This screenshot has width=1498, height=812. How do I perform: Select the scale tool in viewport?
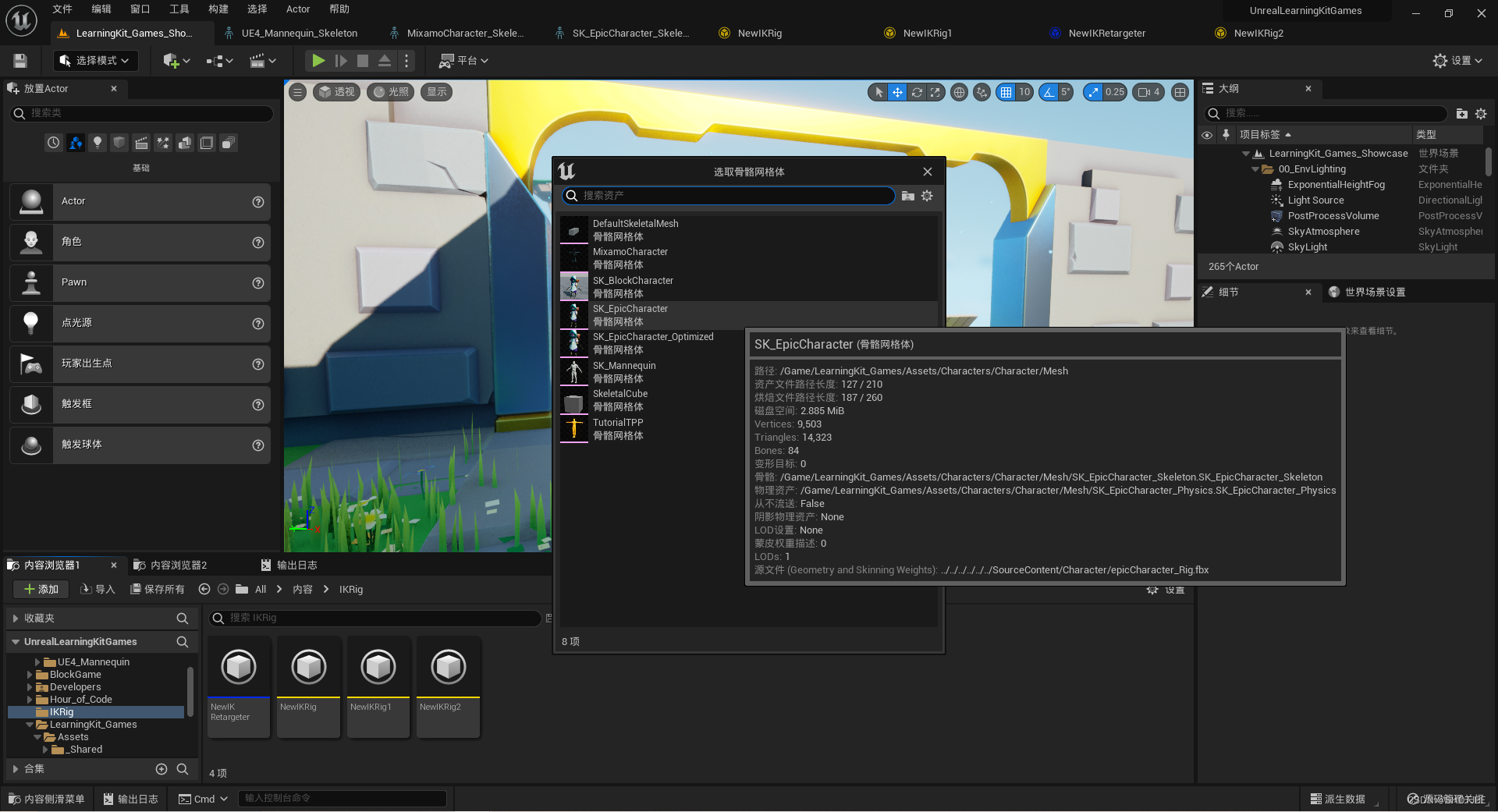coord(935,92)
